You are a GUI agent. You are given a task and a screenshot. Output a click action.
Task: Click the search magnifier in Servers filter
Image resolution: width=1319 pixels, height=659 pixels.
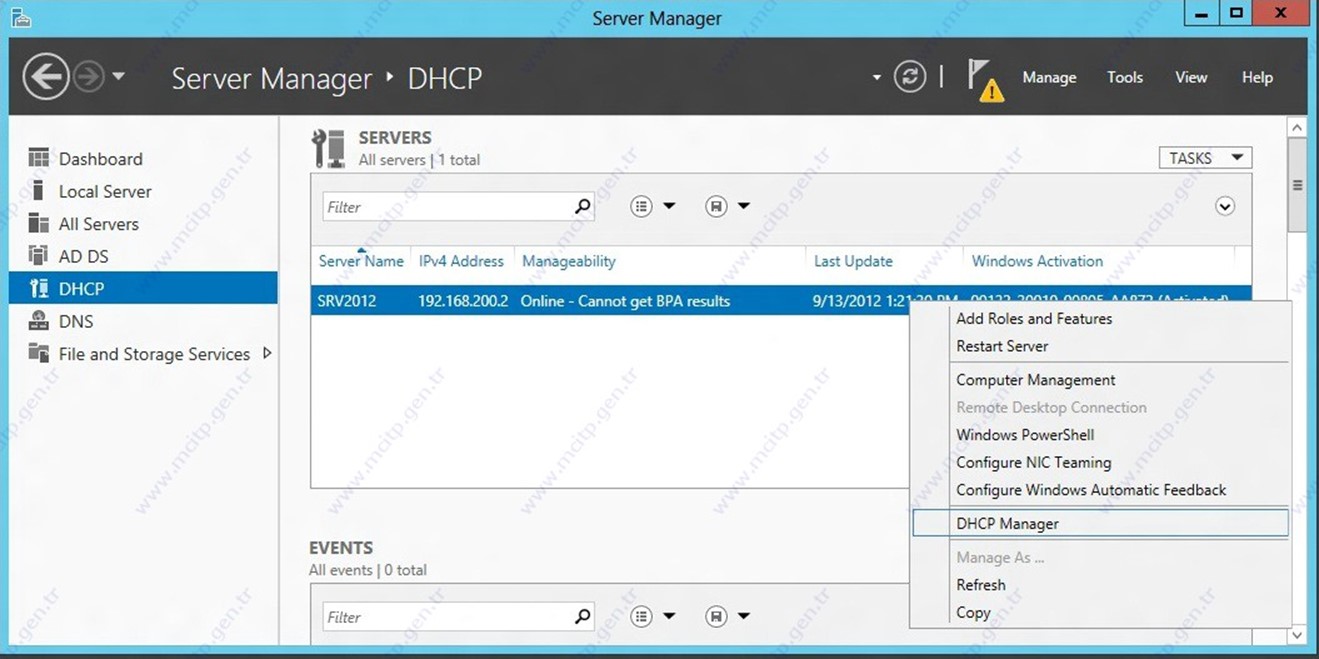583,207
